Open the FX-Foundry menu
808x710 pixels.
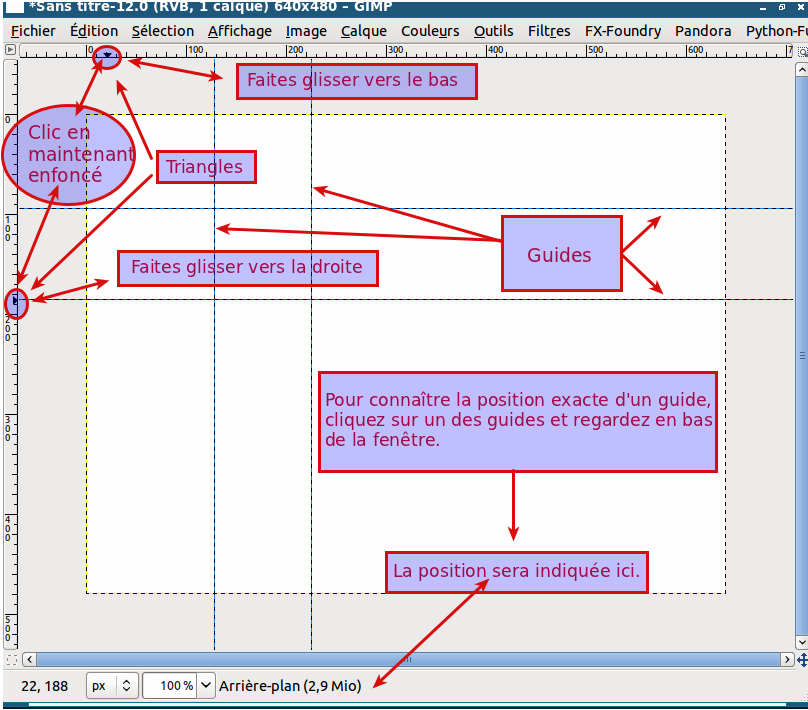623,31
